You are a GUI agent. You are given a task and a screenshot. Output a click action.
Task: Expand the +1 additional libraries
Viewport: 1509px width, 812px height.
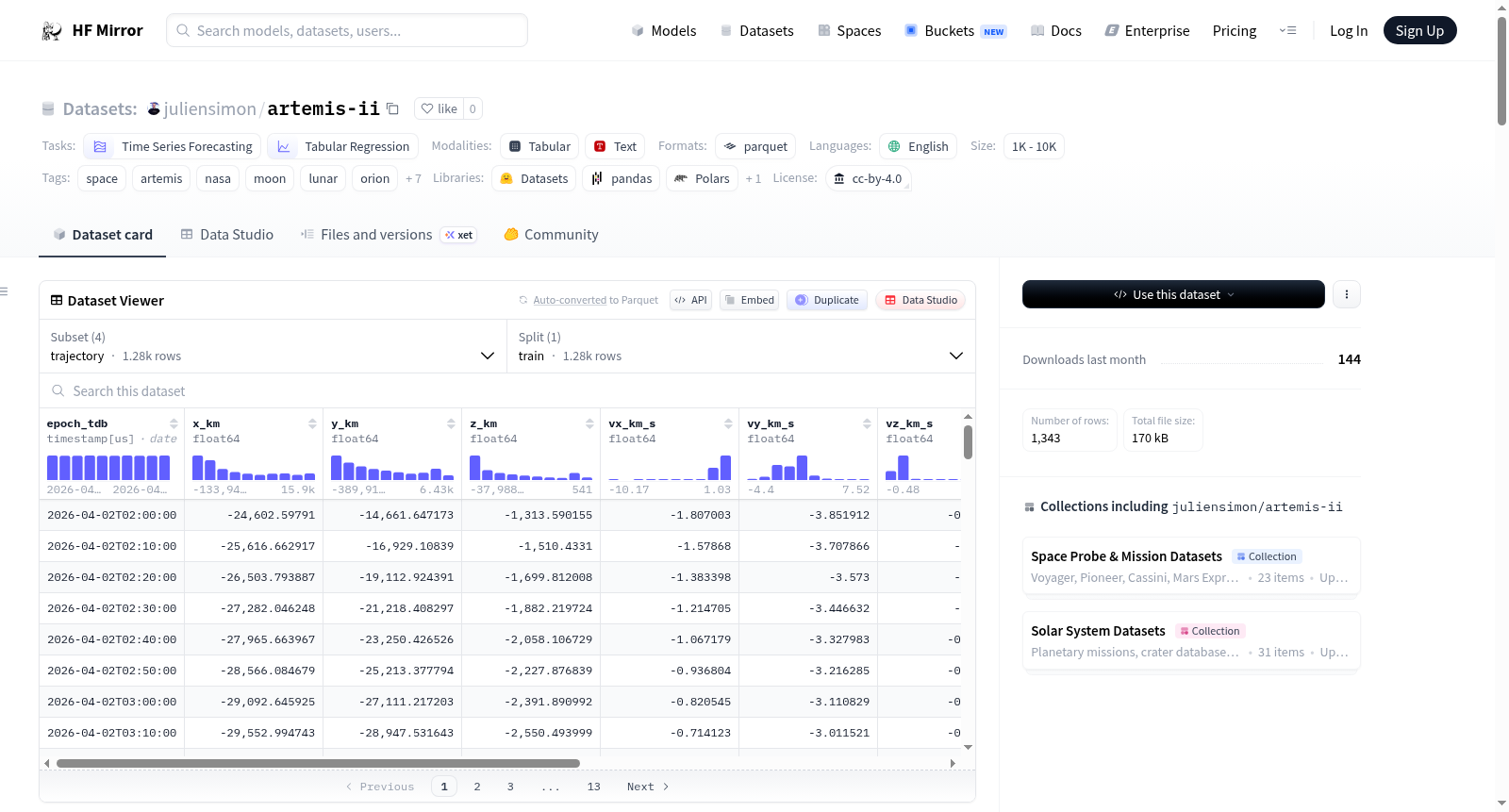[754, 178]
